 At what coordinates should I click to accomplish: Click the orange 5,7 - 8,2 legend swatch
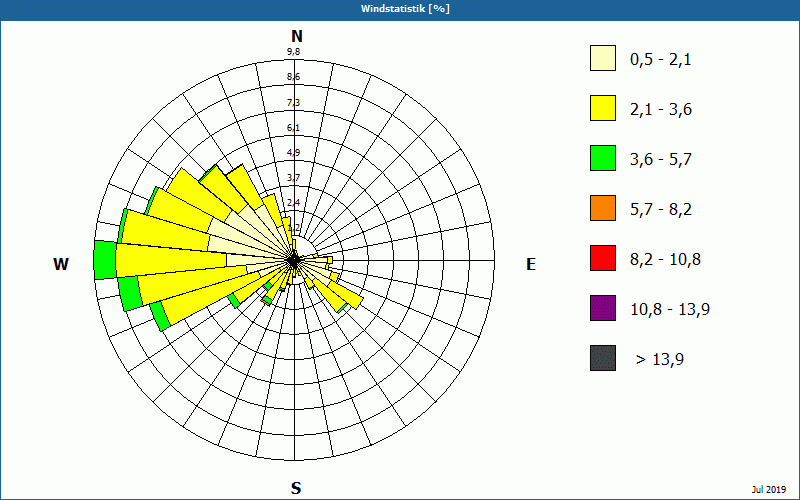coord(603,208)
